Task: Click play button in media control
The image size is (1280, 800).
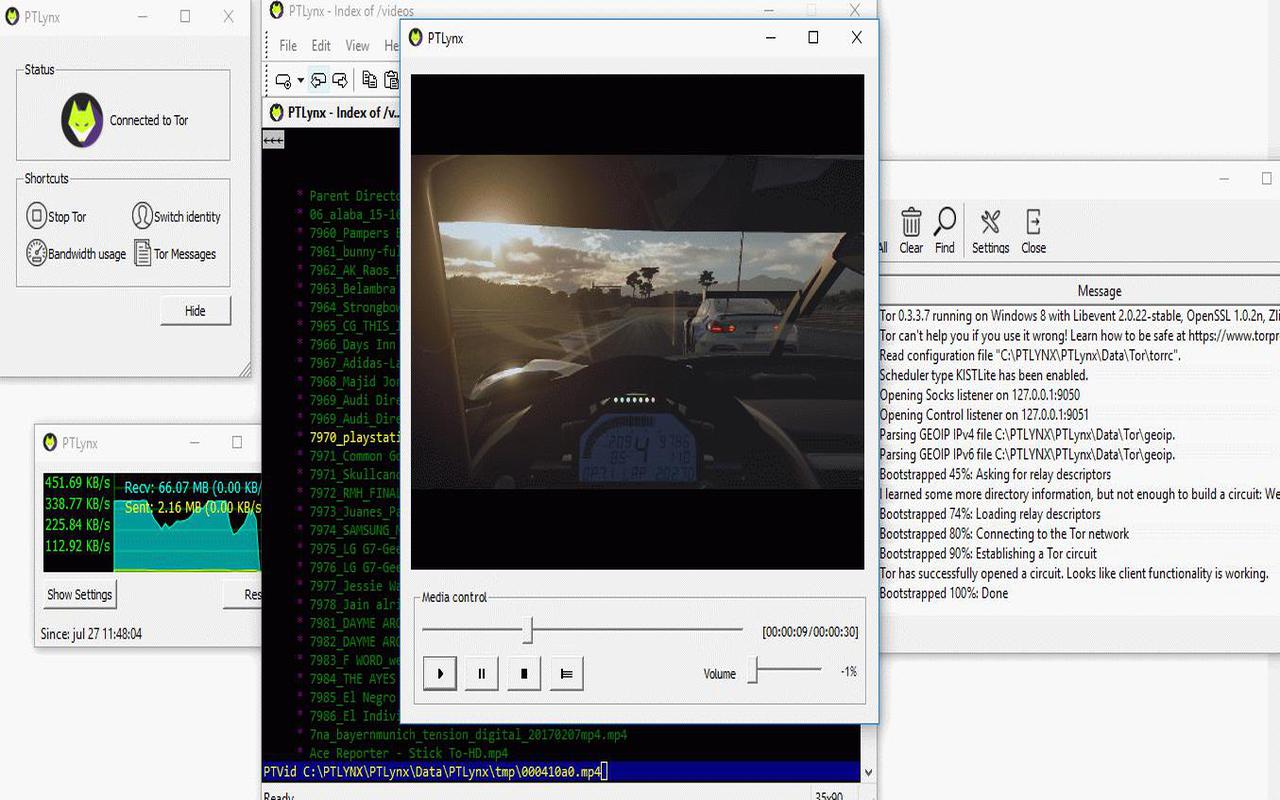Action: click(x=440, y=673)
